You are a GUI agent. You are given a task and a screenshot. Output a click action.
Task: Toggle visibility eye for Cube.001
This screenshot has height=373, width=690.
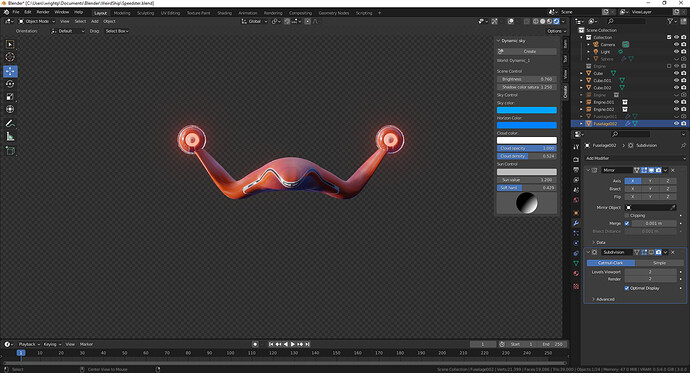pos(676,80)
